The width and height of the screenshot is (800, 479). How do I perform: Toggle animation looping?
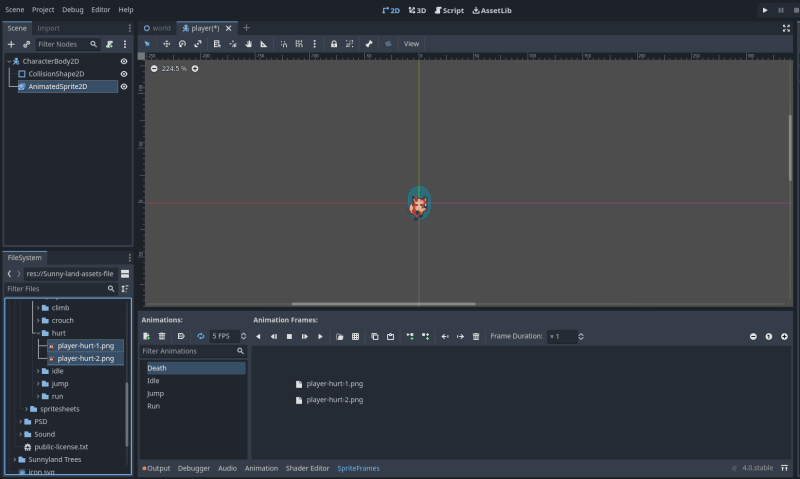pos(201,336)
